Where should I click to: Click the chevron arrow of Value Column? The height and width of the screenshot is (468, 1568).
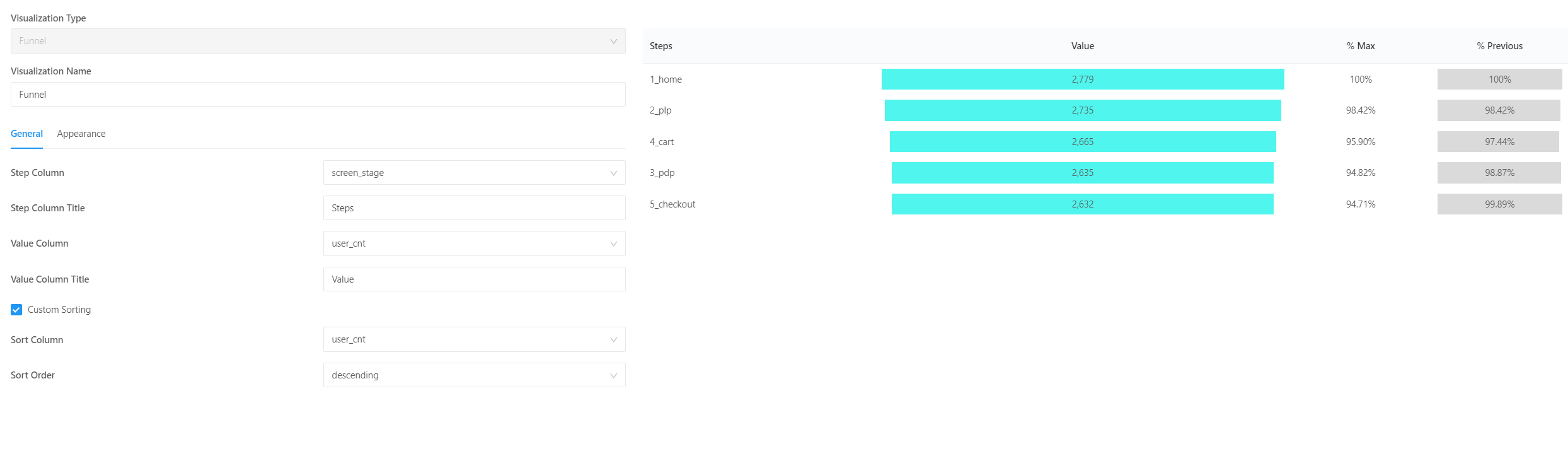613,243
